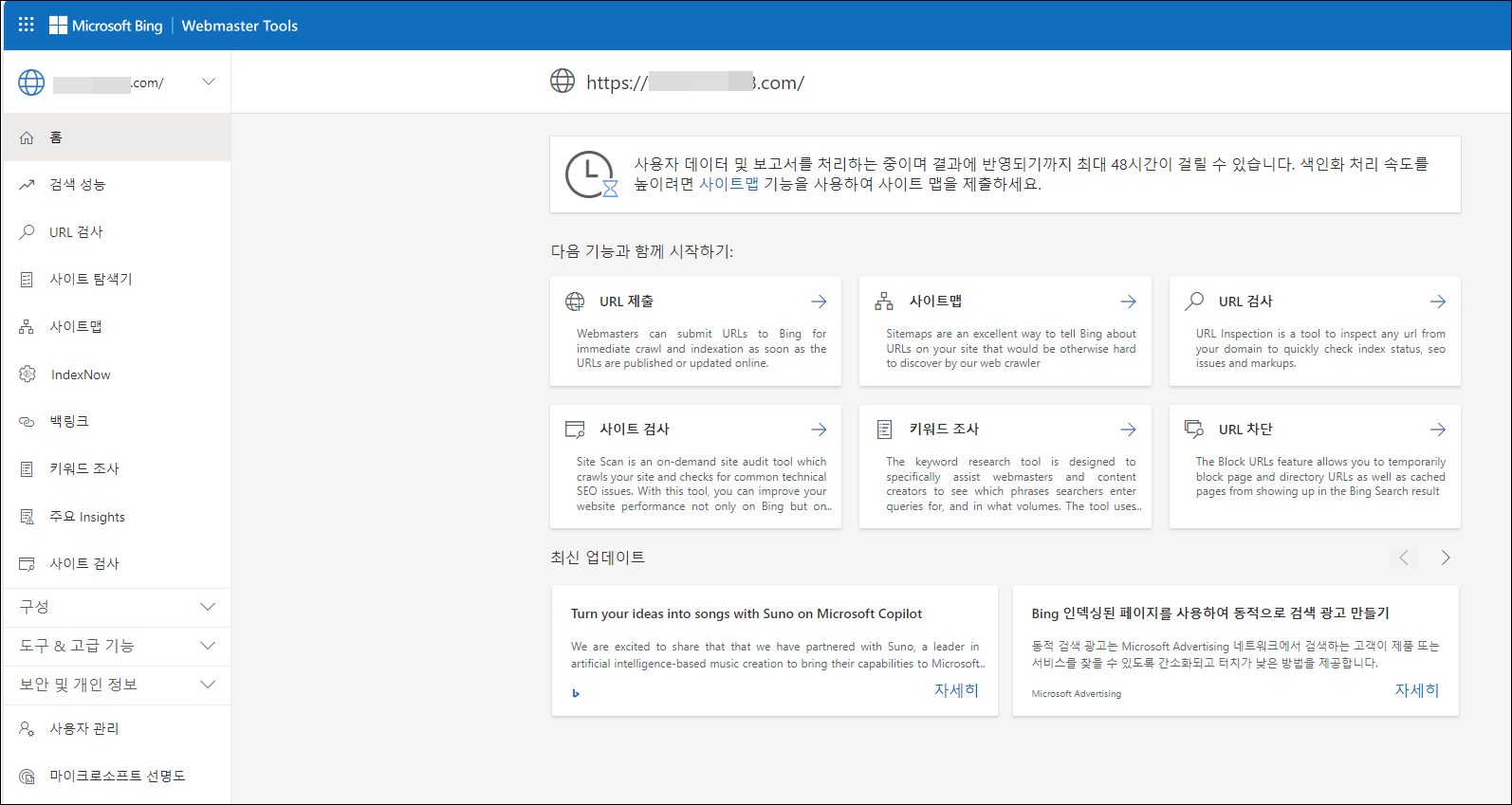The width and height of the screenshot is (1512, 805).
Task: Click the 사용자 관리 person icon
Action: [x=27, y=728]
